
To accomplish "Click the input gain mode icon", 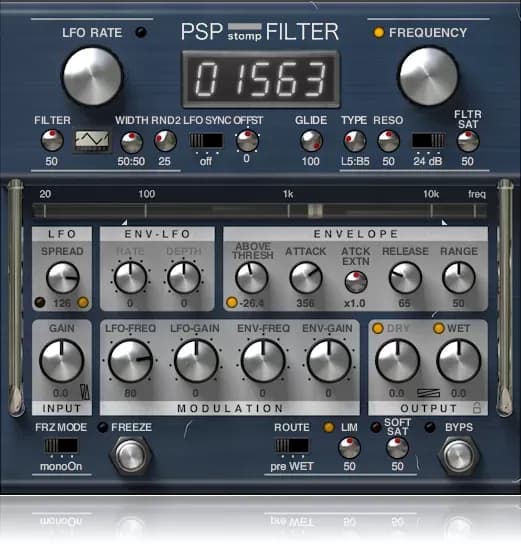I will pos(85,392).
